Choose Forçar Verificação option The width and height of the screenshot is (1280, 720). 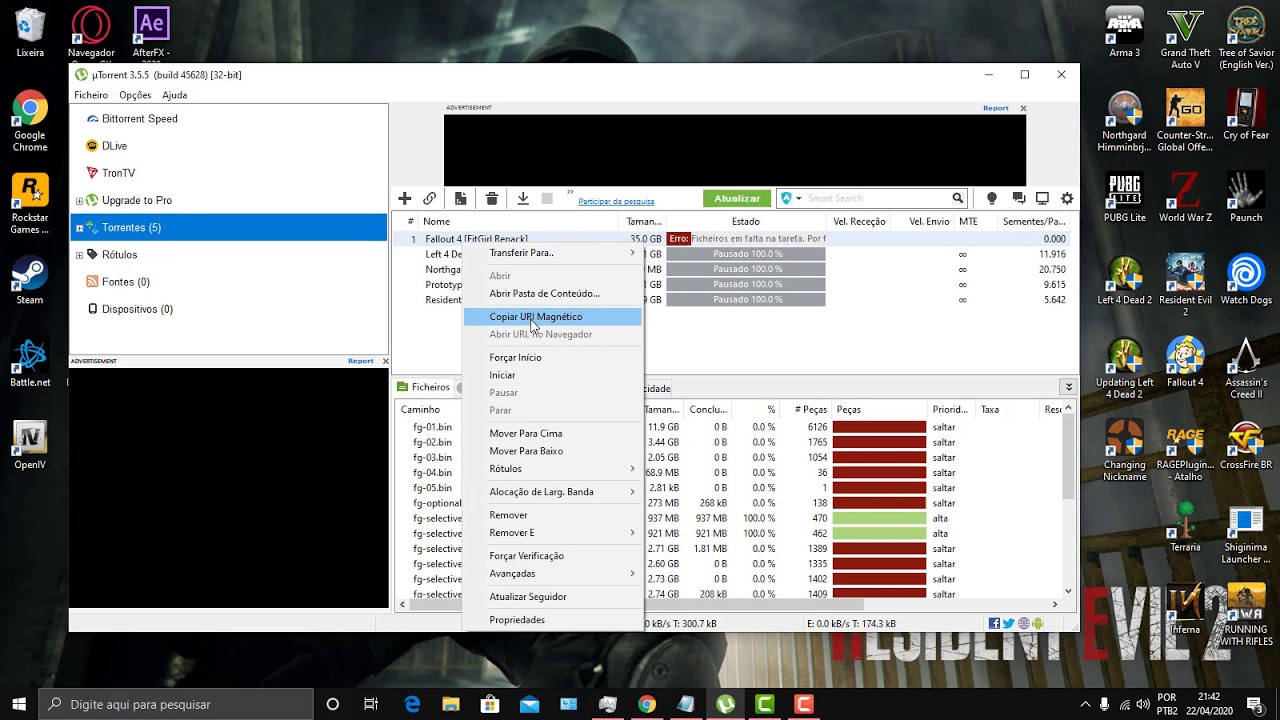[552, 556]
